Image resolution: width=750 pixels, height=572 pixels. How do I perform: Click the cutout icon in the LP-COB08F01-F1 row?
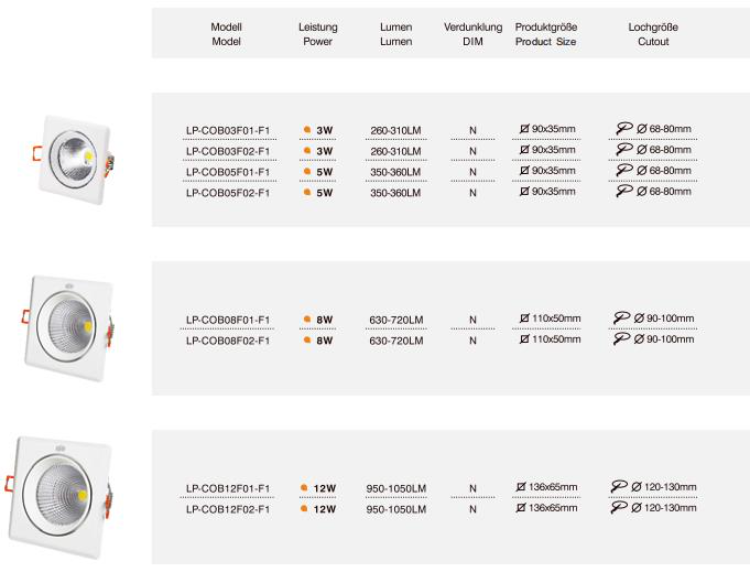(x=622, y=318)
